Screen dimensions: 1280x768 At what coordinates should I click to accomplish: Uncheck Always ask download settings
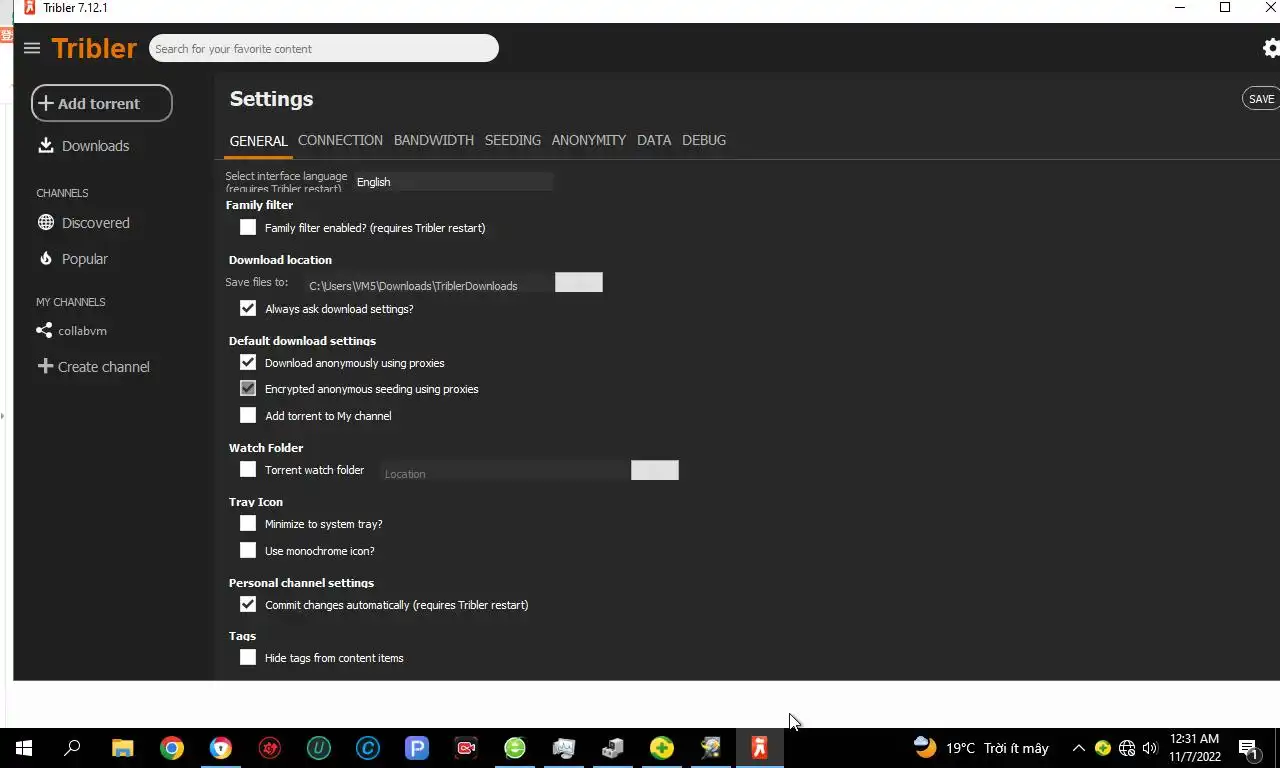248,309
